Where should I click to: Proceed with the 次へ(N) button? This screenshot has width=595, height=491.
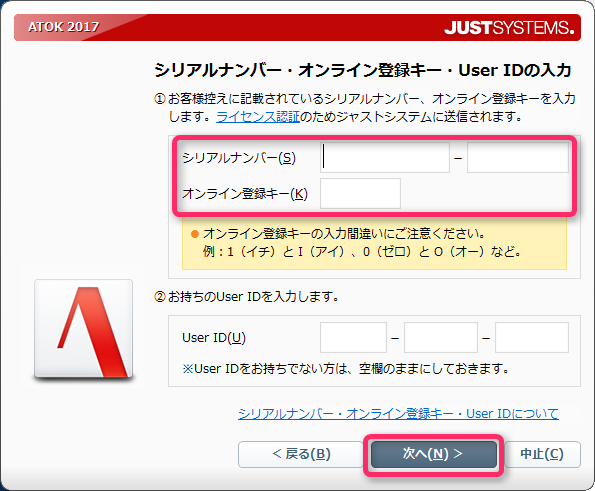(x=433, y=454)
